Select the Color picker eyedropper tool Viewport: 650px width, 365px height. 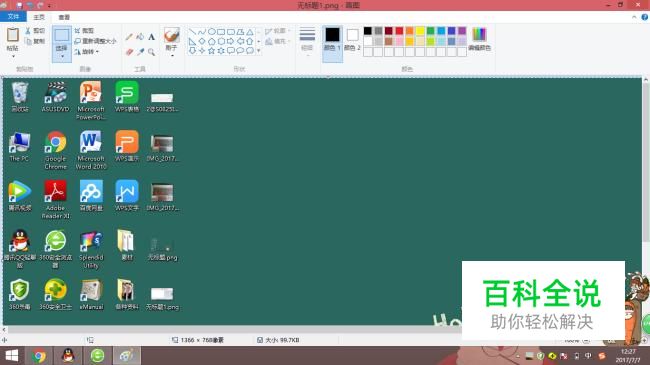tap(140, 52)
